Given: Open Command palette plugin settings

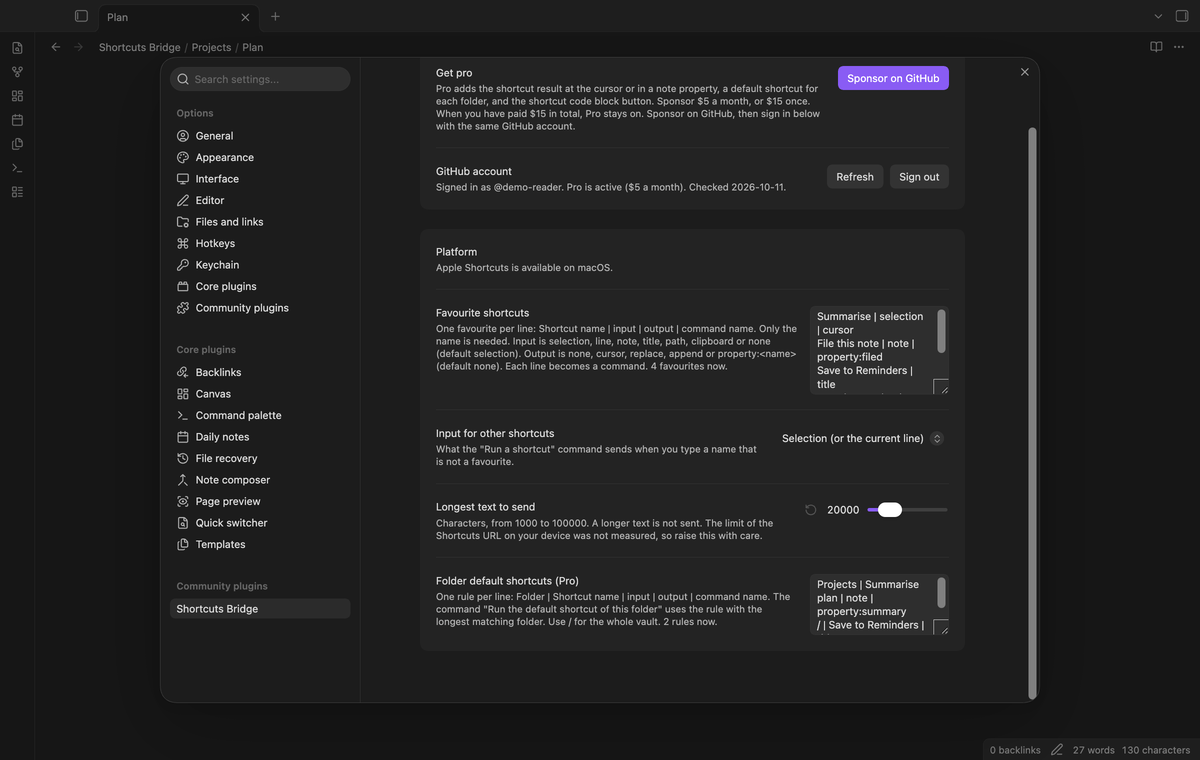Looking at the screenshot, I should click(x=260, y=415).
